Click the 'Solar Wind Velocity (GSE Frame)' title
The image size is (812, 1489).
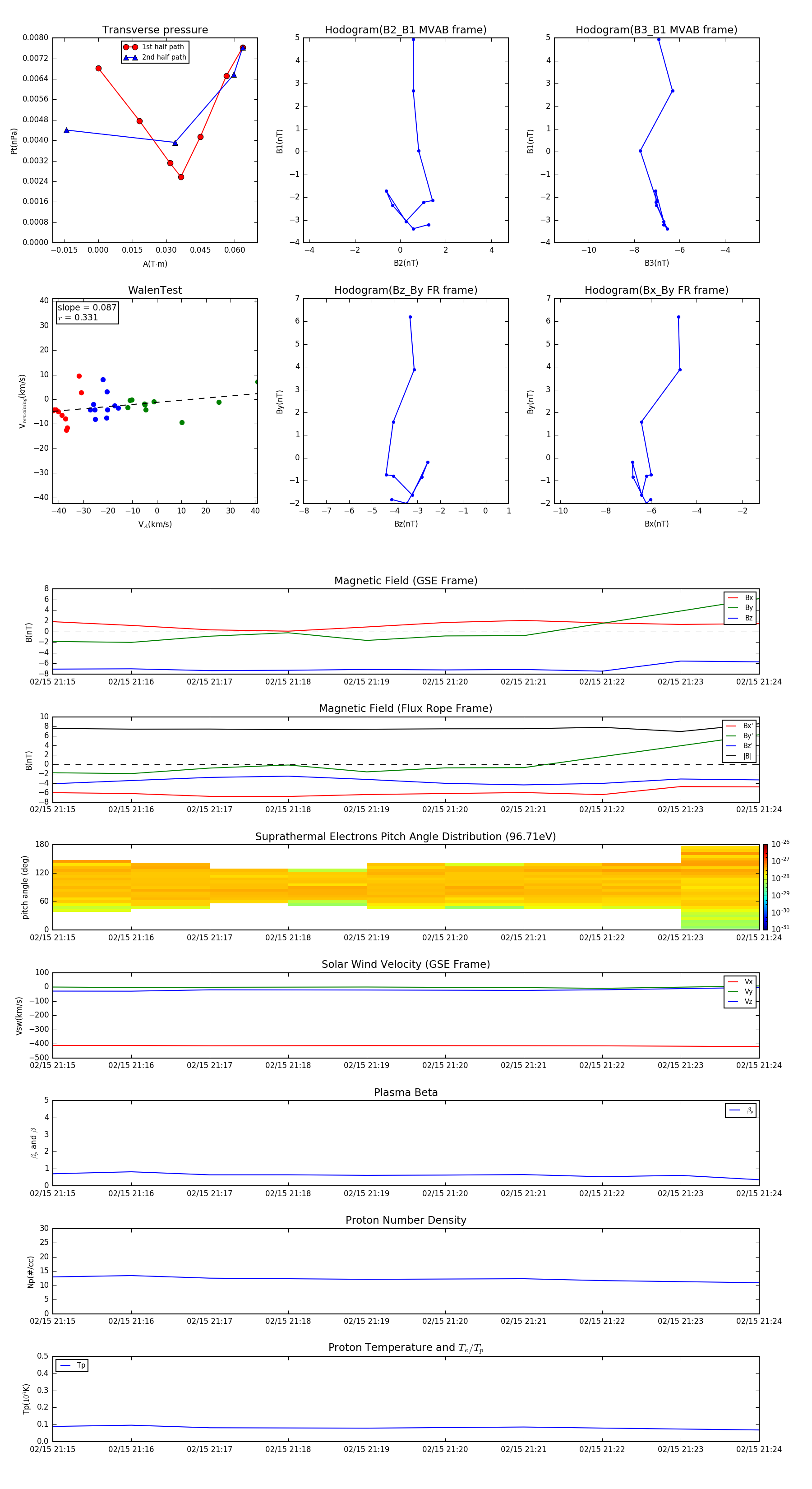406,965
